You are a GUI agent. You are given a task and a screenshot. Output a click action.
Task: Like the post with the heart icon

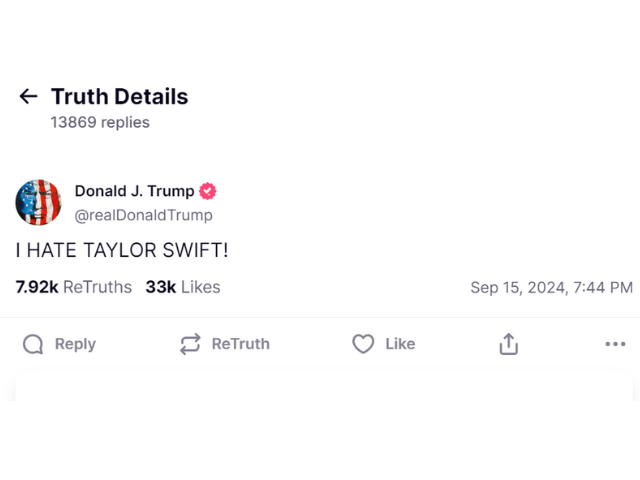(363, 344)
